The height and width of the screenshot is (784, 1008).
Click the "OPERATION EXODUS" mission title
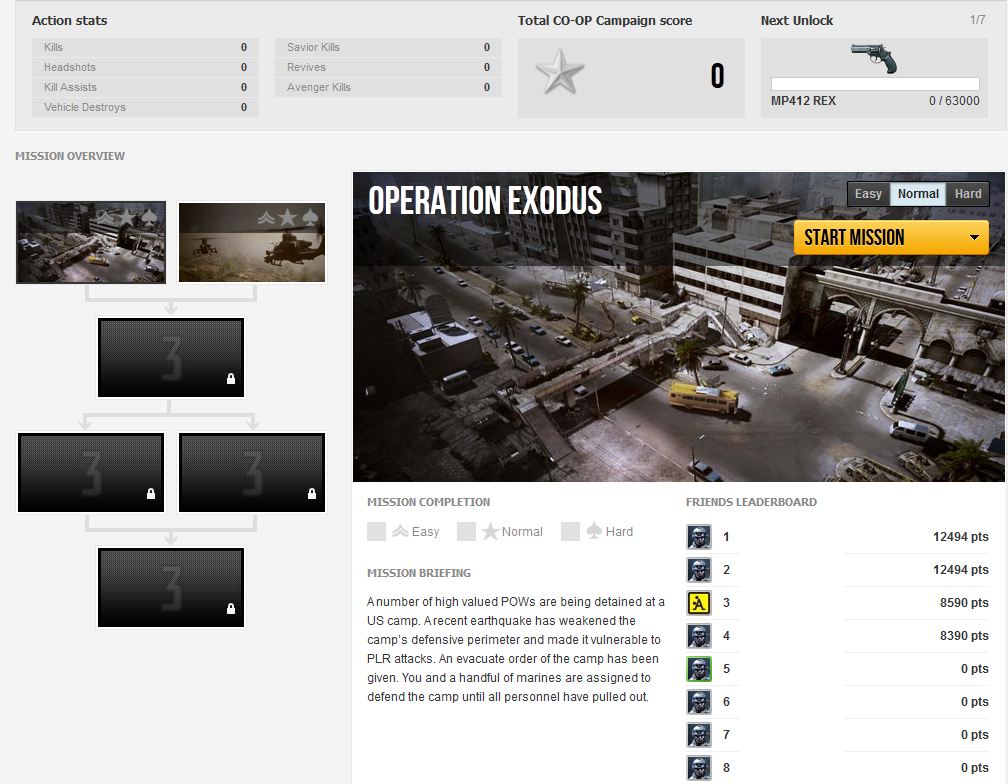pos(485,200)
